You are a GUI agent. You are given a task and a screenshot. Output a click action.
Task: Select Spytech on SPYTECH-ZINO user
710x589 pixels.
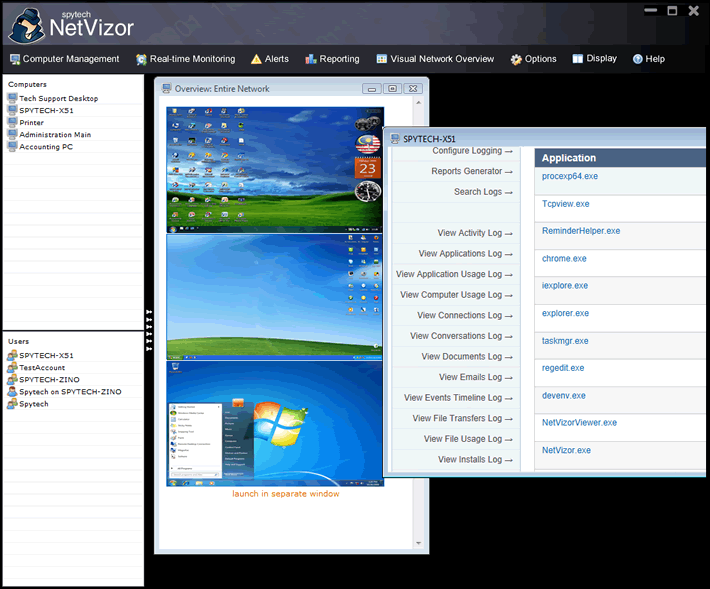point(70,392)
